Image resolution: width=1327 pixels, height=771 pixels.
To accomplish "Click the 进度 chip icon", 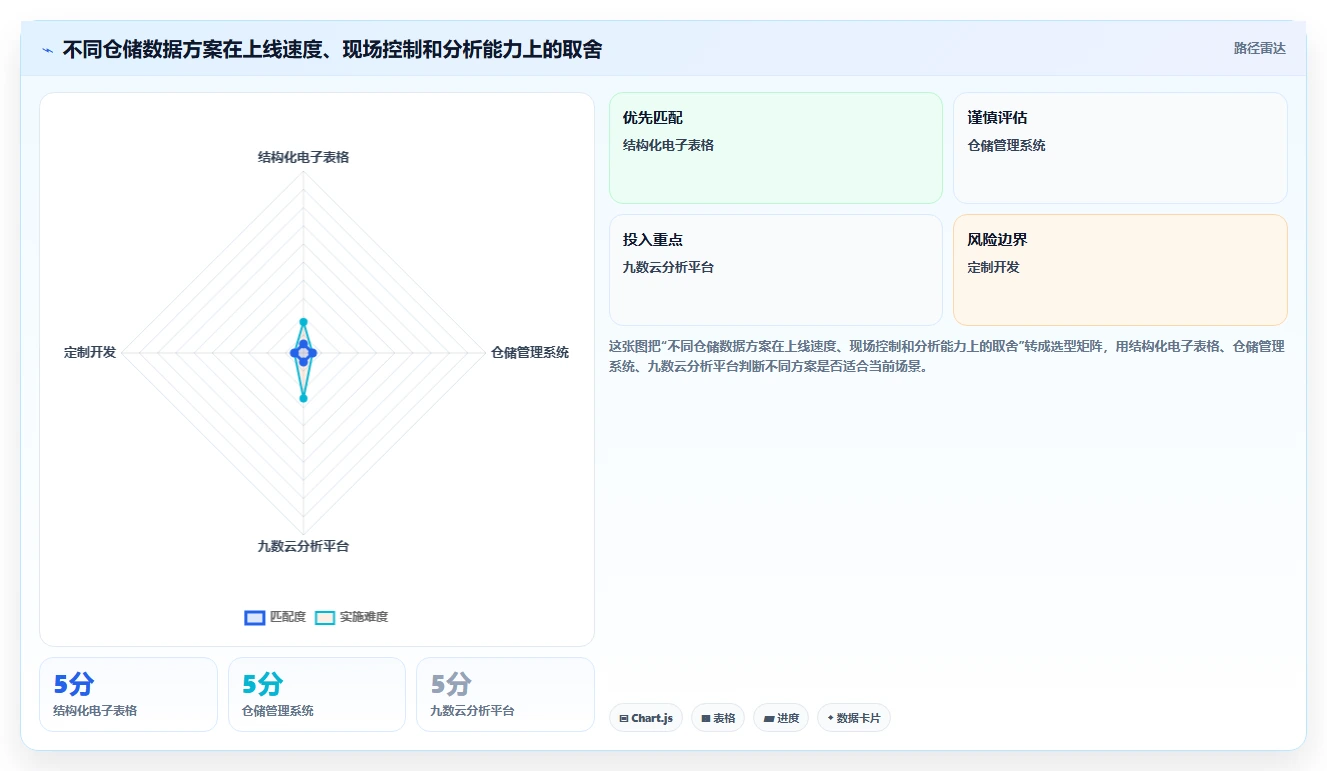I will click(768, 718).
